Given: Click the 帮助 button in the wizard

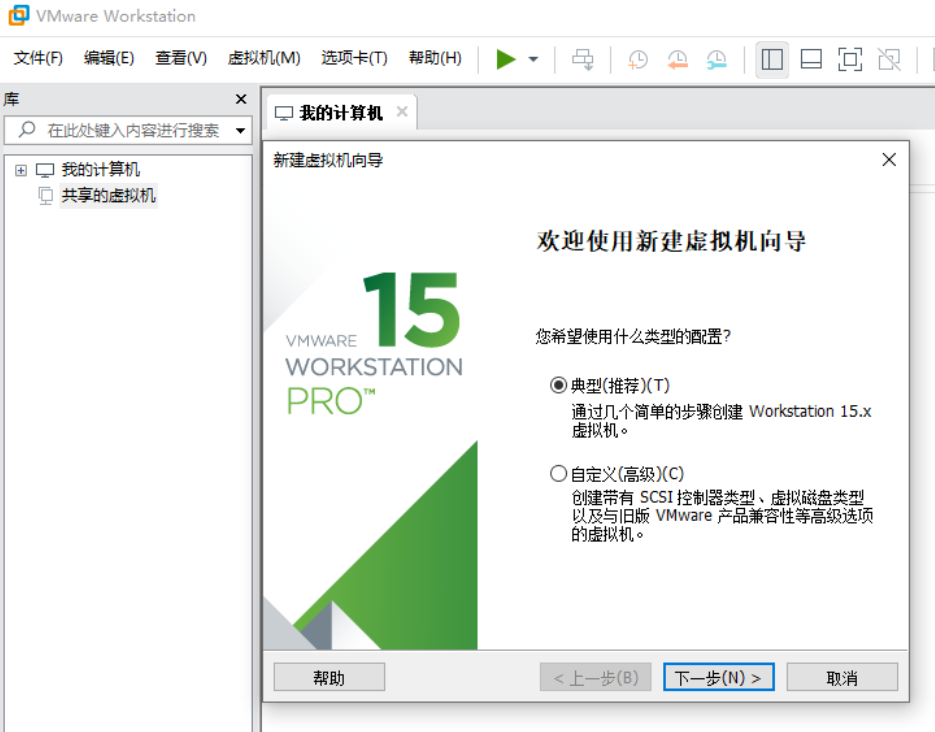Looking at the screenshot, I should point(329,676).
